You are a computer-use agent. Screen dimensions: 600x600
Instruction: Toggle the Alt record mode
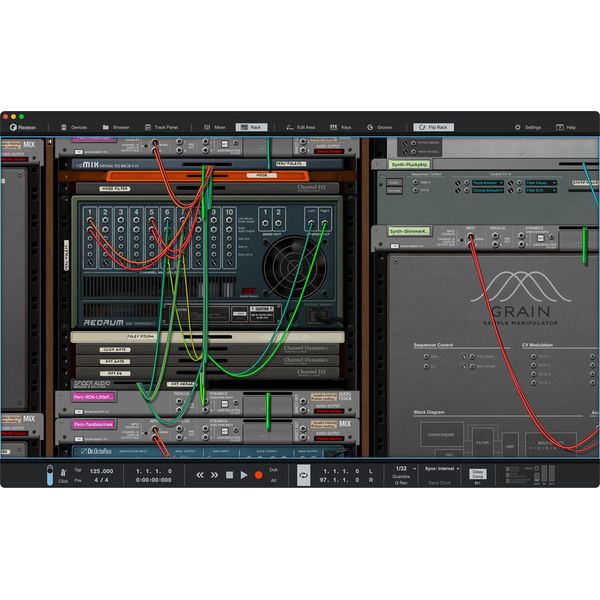pos(273,480)
